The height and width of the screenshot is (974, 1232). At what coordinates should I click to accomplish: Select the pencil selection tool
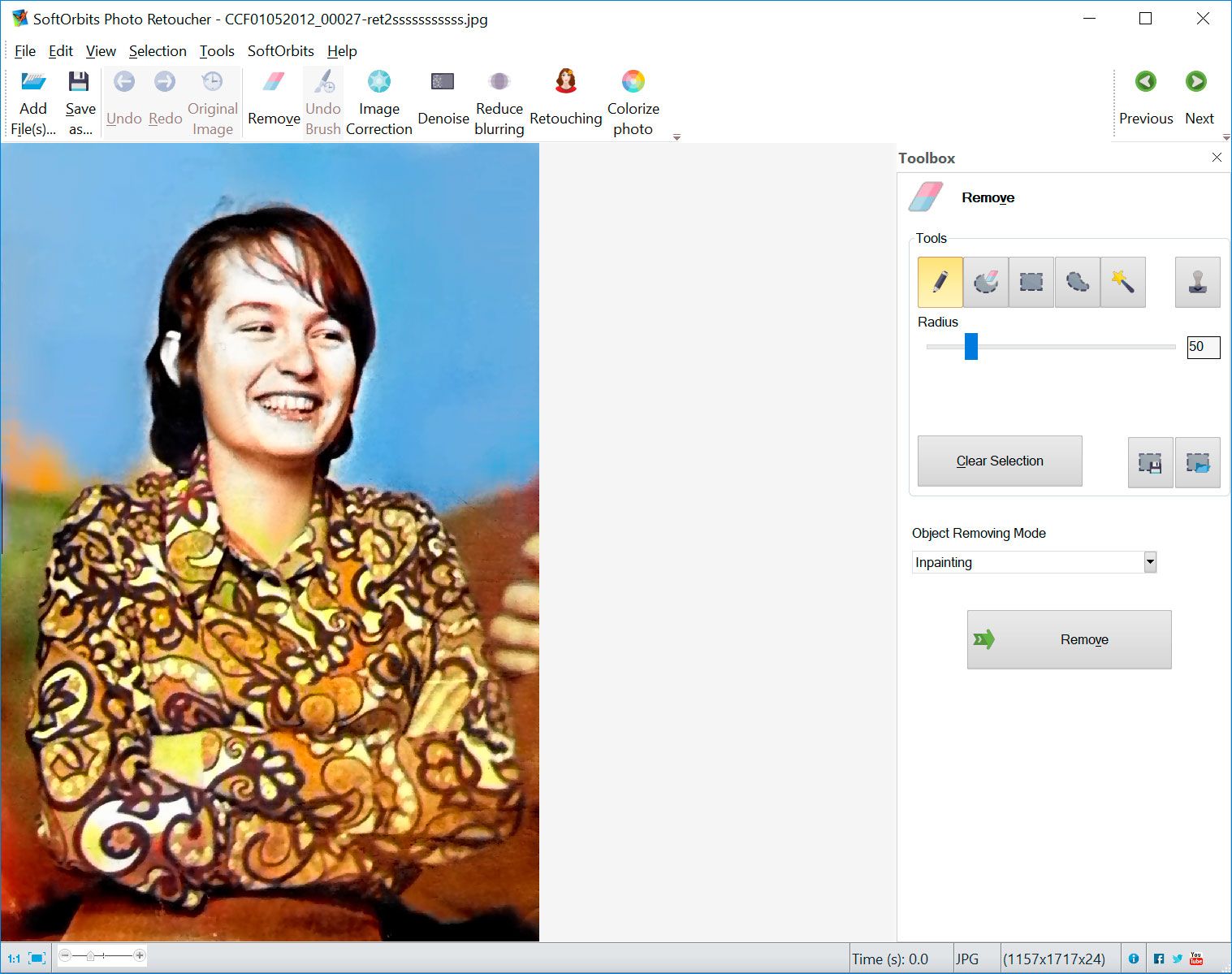click(940, 282)
